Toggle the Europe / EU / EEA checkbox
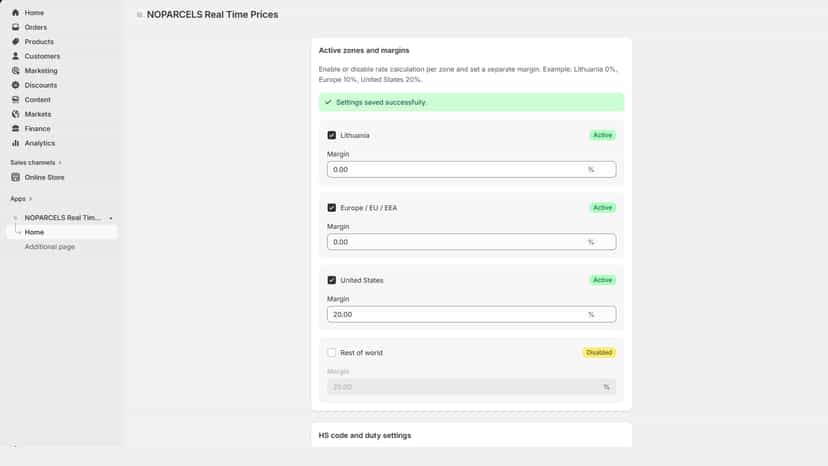Image resolution: width=828 pixels, height=466 pixels. (332, 208)
